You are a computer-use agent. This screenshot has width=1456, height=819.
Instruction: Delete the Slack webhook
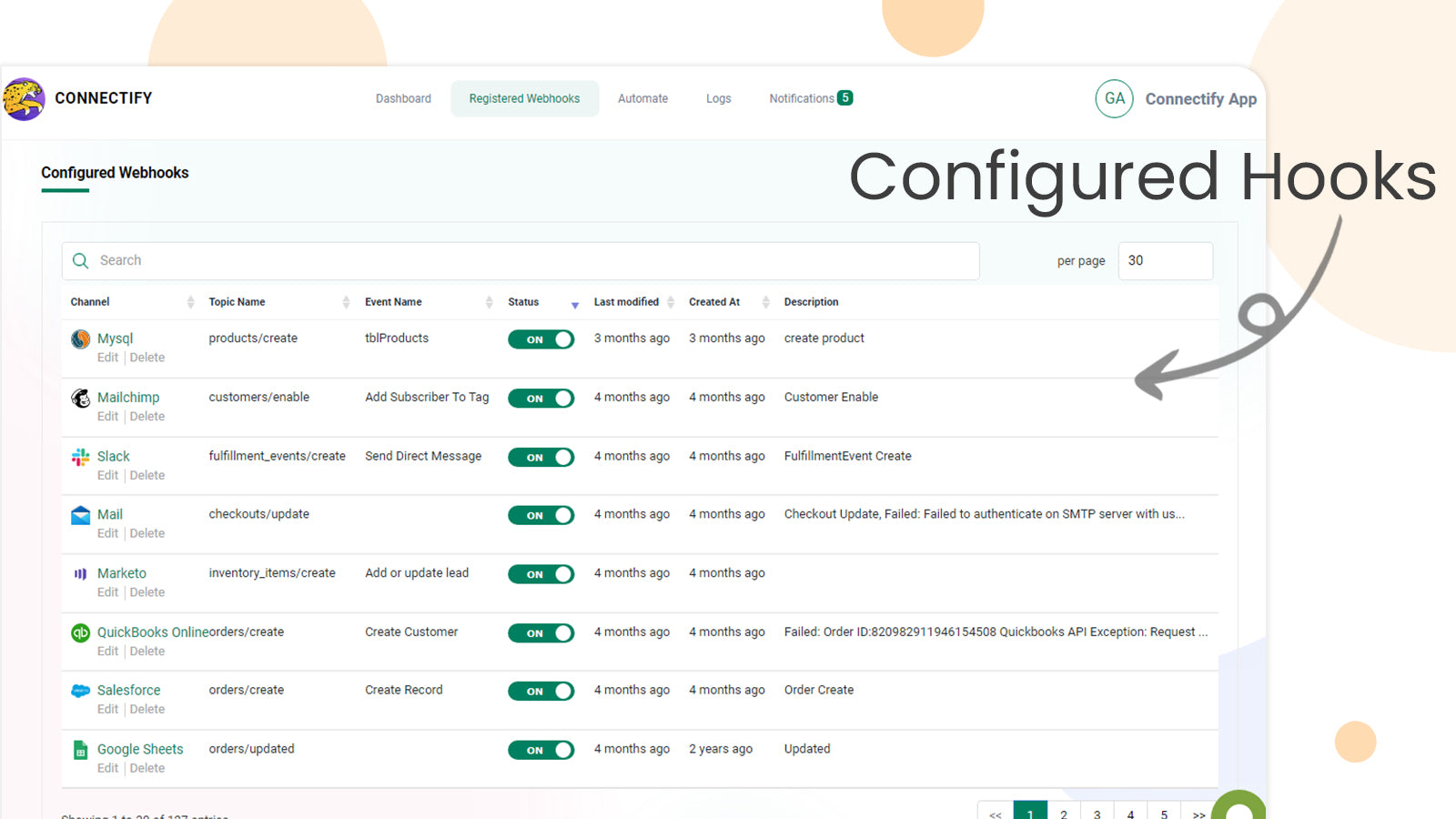click(x=147, y=475)
